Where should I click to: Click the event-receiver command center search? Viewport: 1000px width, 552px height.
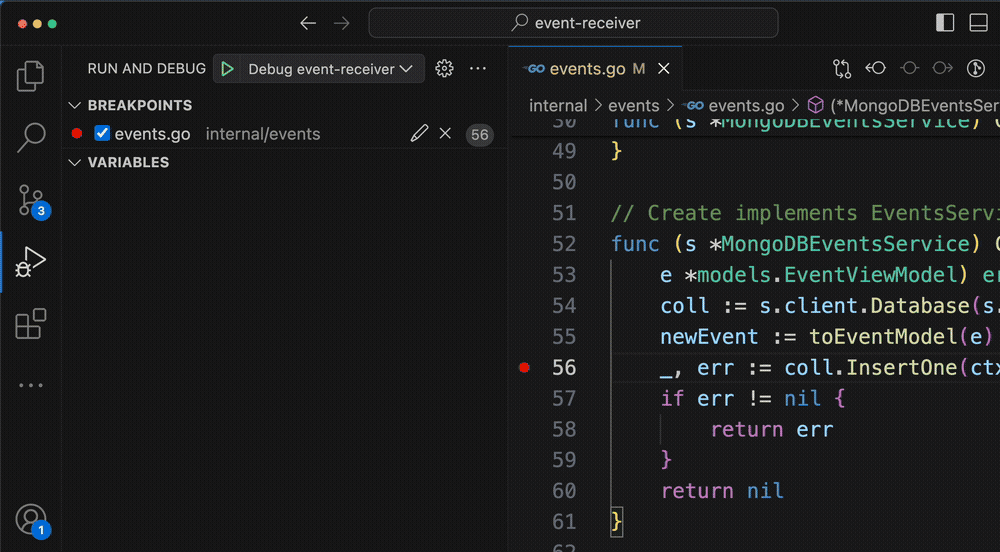573,23
